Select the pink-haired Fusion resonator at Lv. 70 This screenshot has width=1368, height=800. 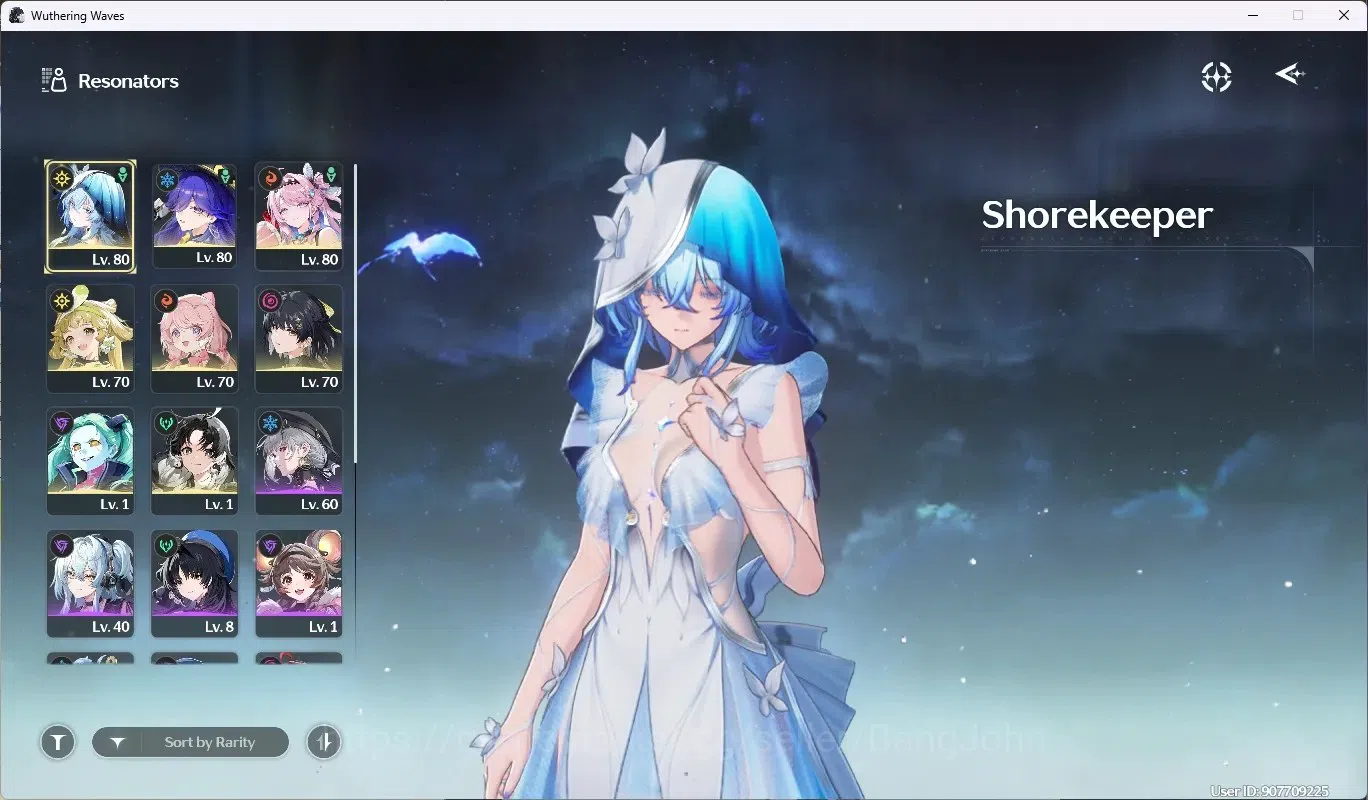click(194, 340)
